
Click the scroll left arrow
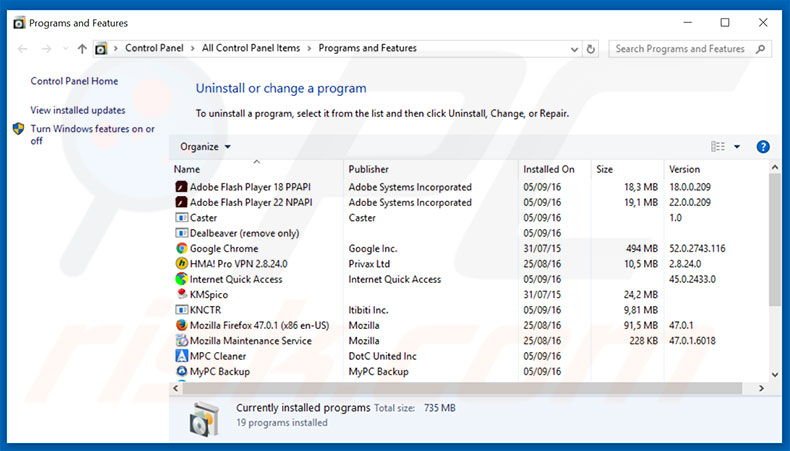coord(175,389)
